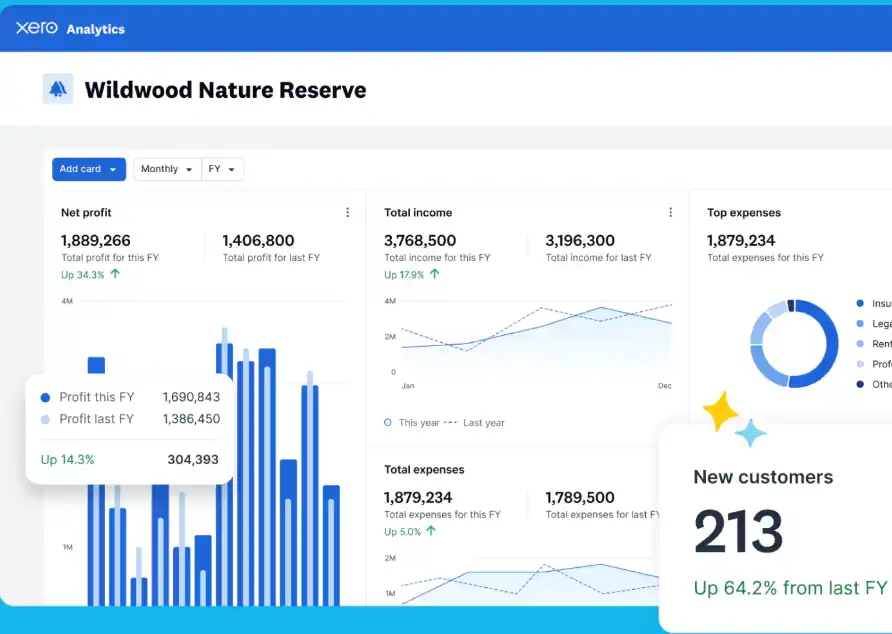Toggle the This year legend marker

pyautogui.click(x=388, y=423)
